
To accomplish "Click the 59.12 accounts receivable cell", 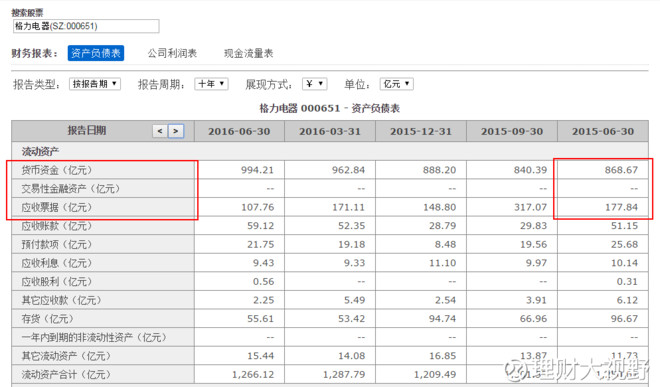I will coord(239,226).
